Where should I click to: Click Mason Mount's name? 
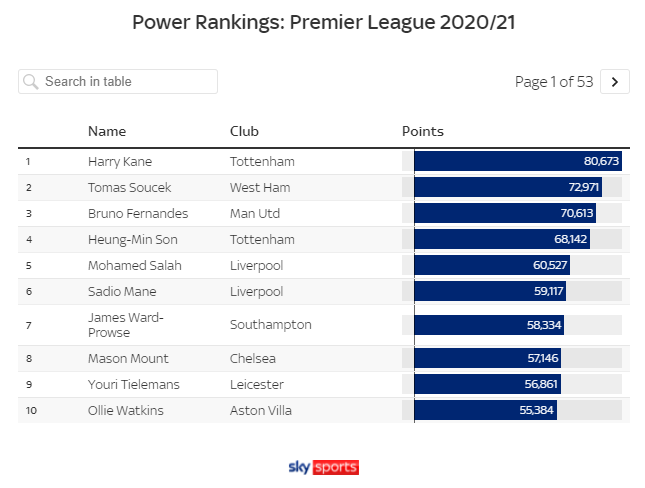click(128, 358)
